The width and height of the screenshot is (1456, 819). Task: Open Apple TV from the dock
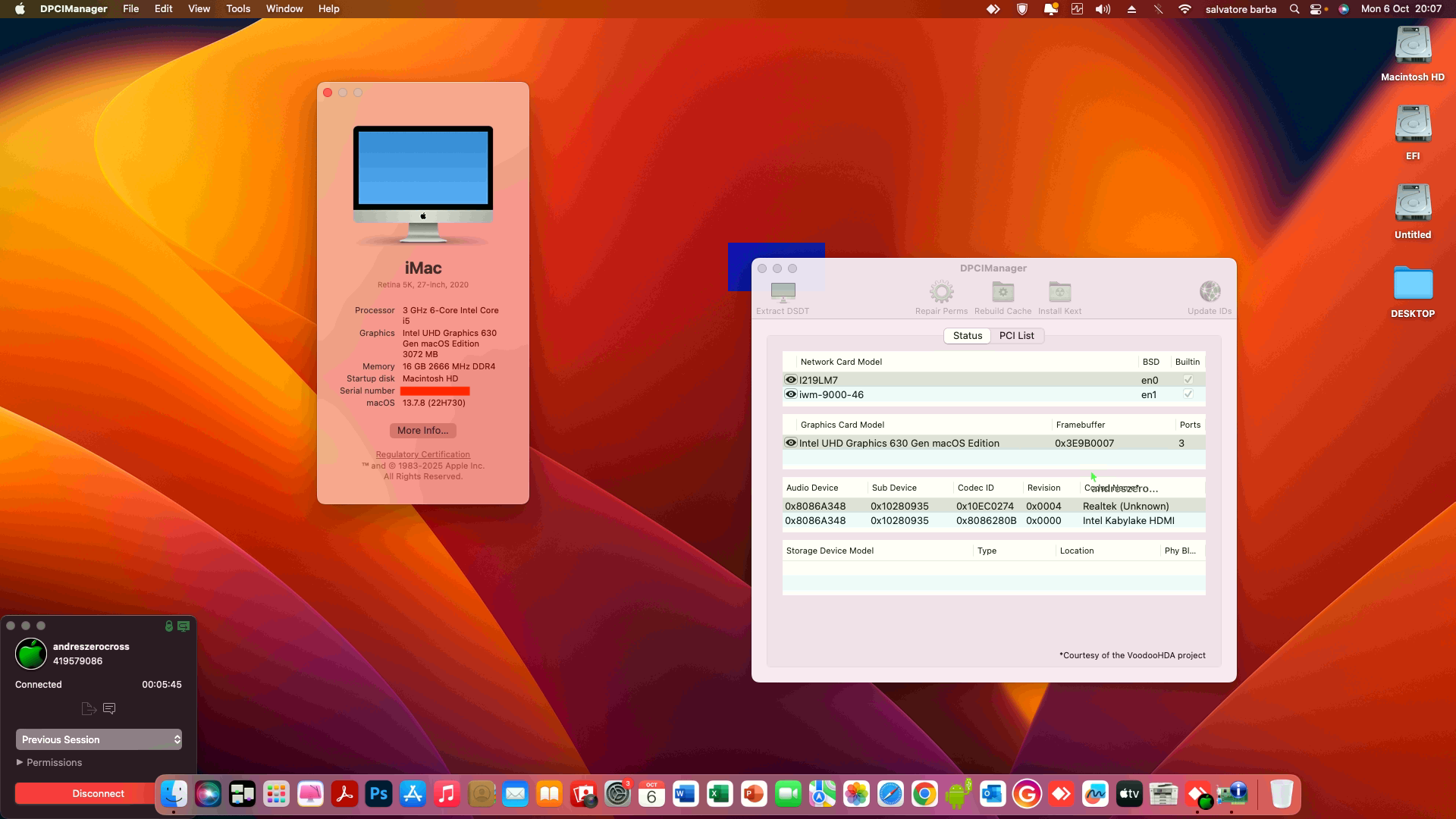point(1129,794)
